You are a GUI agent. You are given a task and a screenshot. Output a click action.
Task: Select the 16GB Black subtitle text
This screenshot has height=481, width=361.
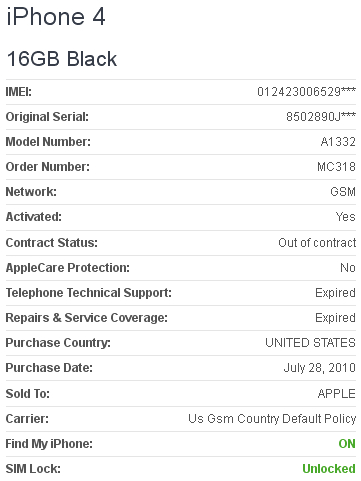(x=62, y=59)
